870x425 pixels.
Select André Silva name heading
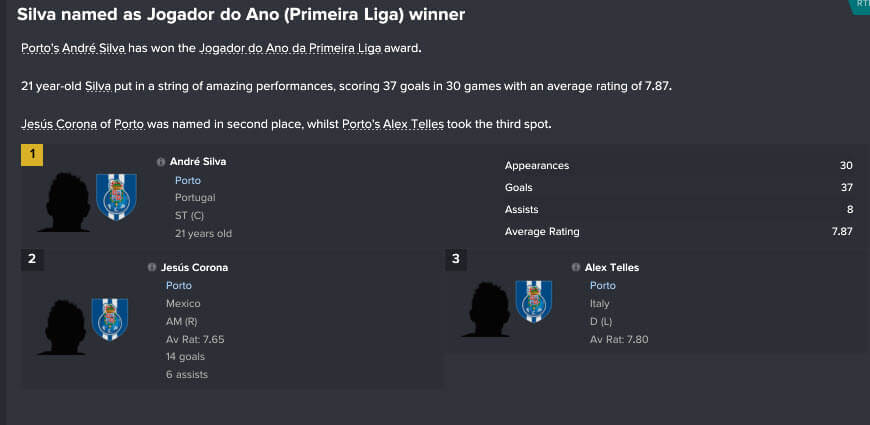click(x=198, y=162)
